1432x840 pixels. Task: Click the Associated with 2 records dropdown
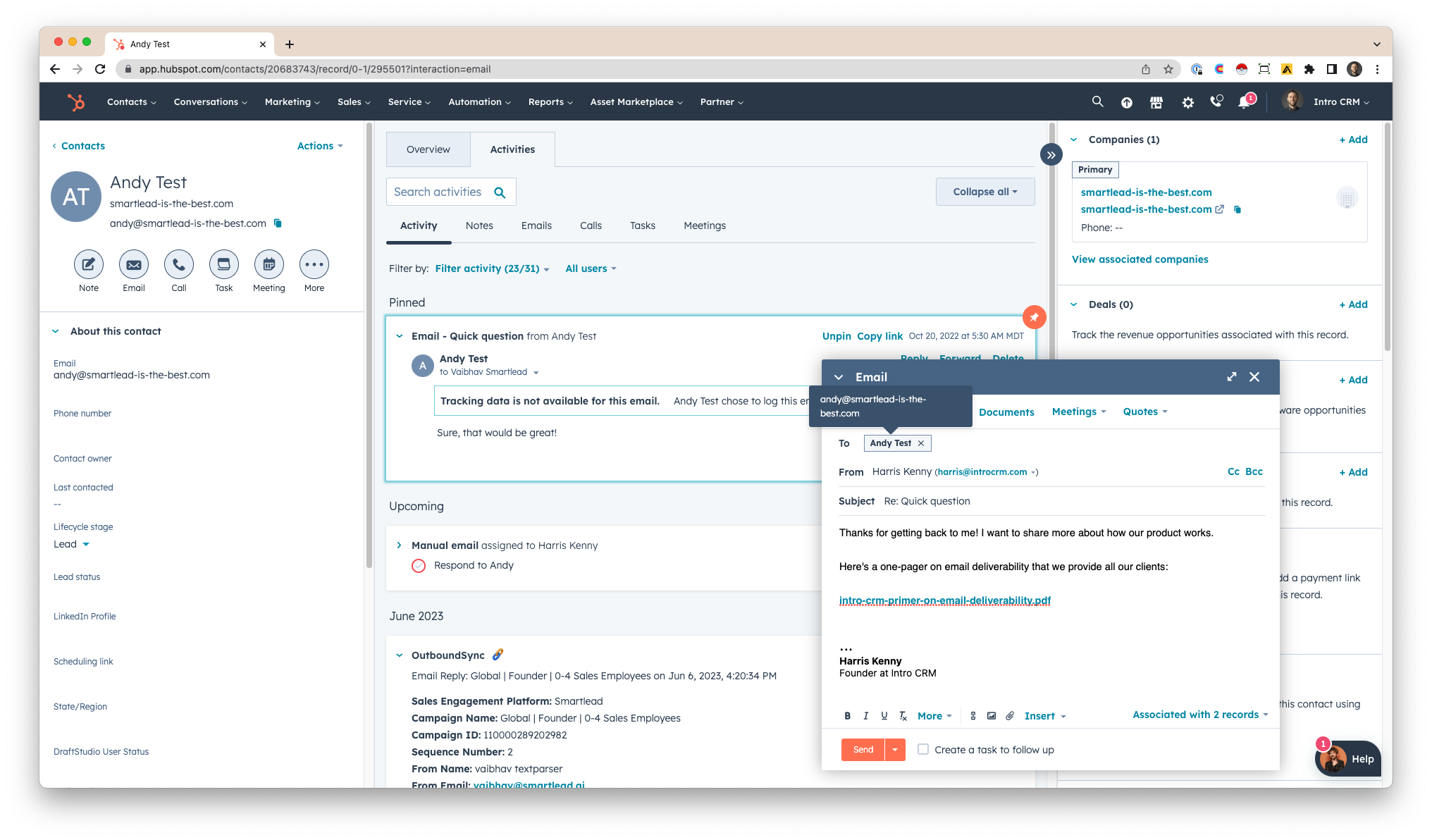1198,714
